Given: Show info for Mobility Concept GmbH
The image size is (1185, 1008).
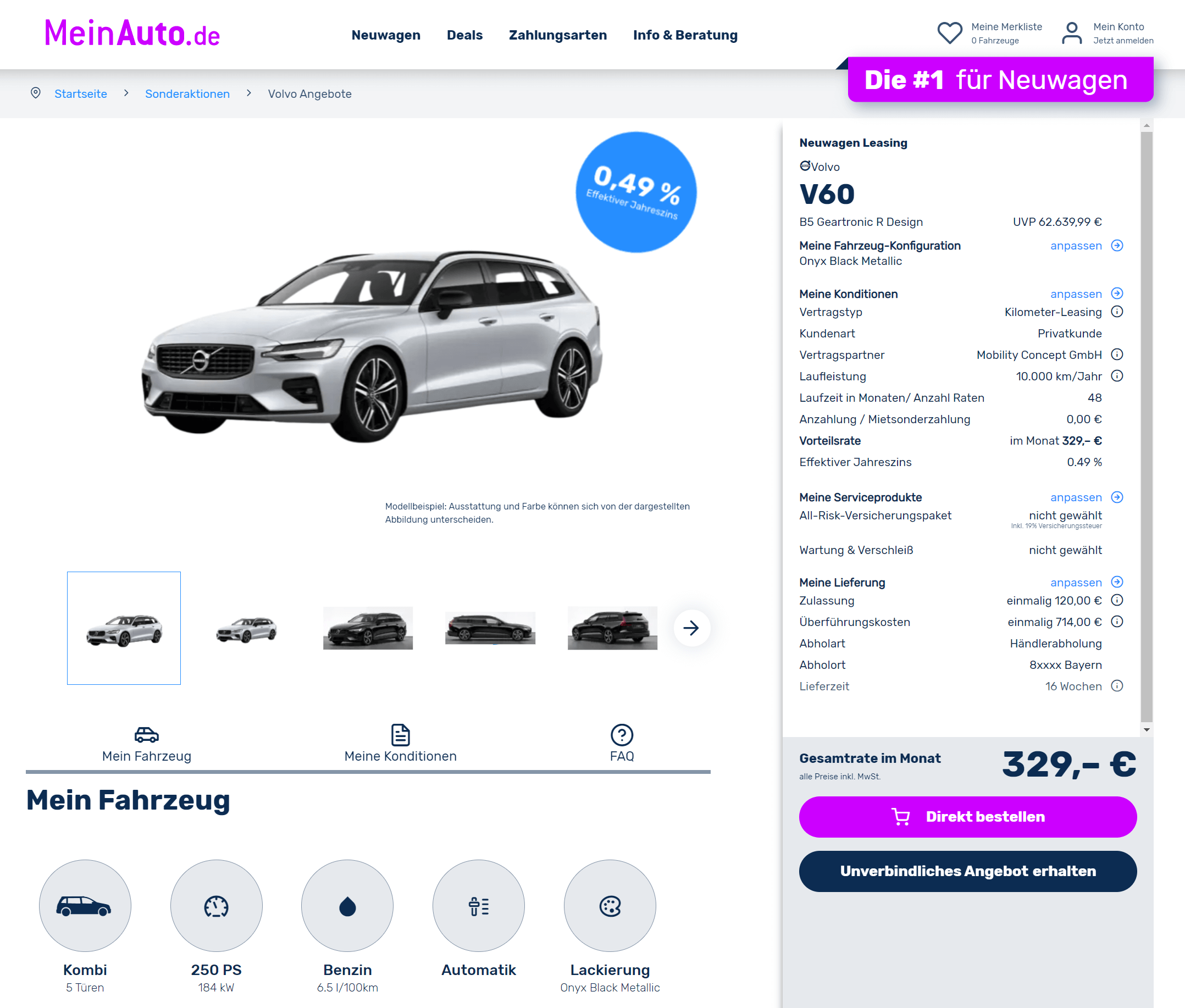Looking at the screenshot, I should [x=1116, y=355].
